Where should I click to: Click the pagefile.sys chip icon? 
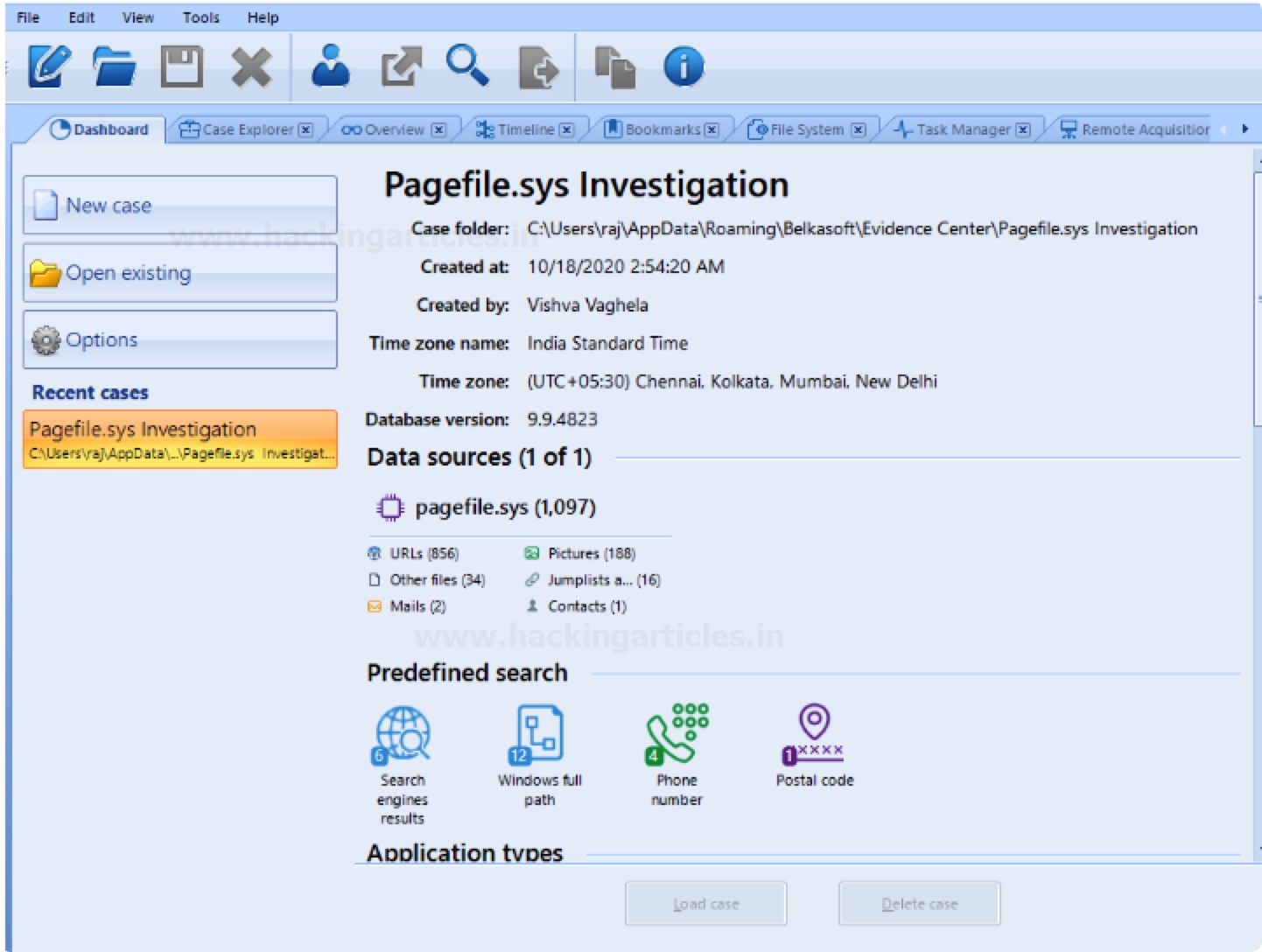389,507
